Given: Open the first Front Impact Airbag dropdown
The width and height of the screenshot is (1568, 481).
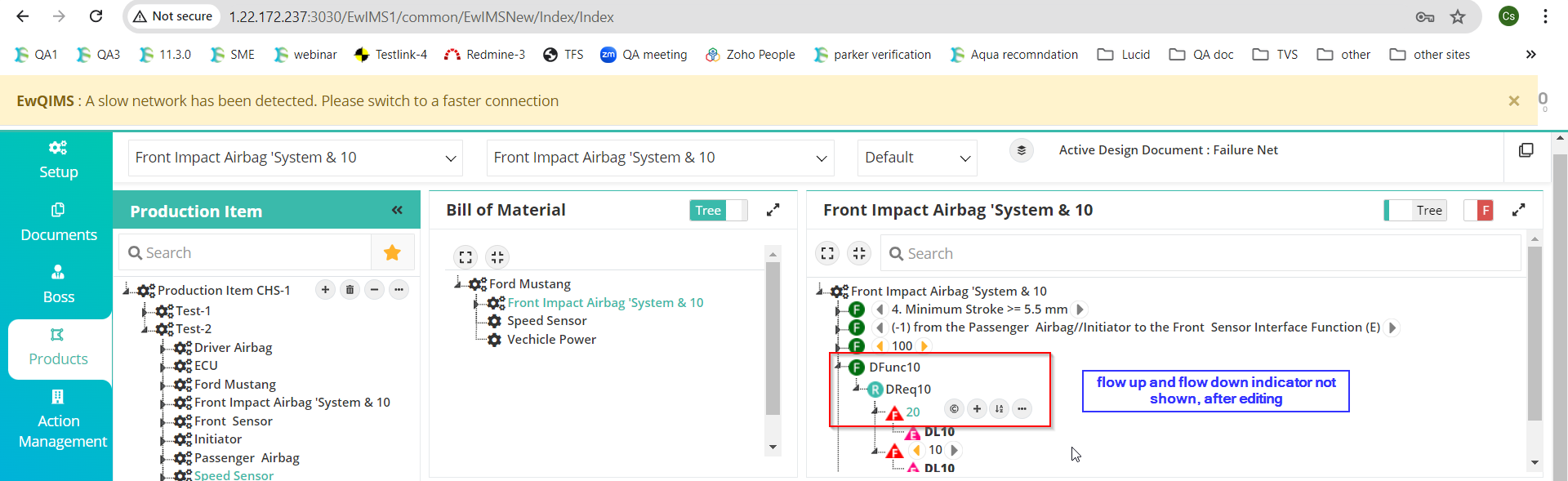Looking at the screenshot, I should pos(296,158).
